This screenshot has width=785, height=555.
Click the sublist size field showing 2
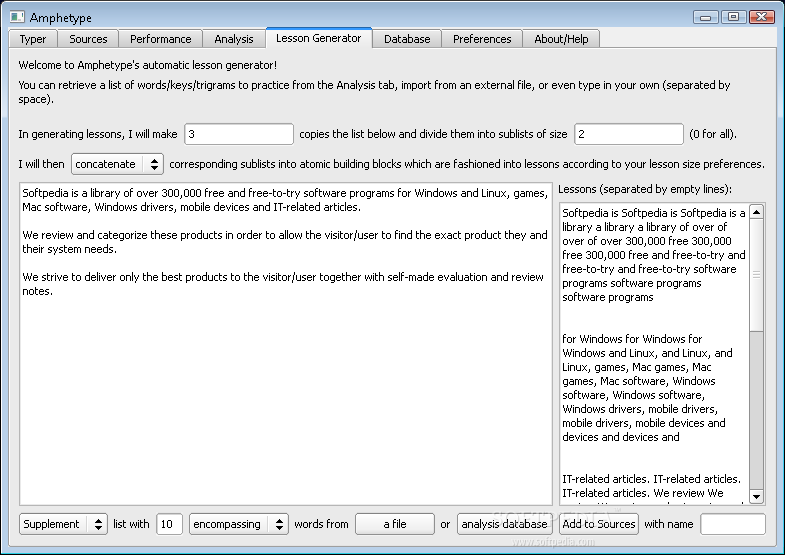tap(629, 134)
